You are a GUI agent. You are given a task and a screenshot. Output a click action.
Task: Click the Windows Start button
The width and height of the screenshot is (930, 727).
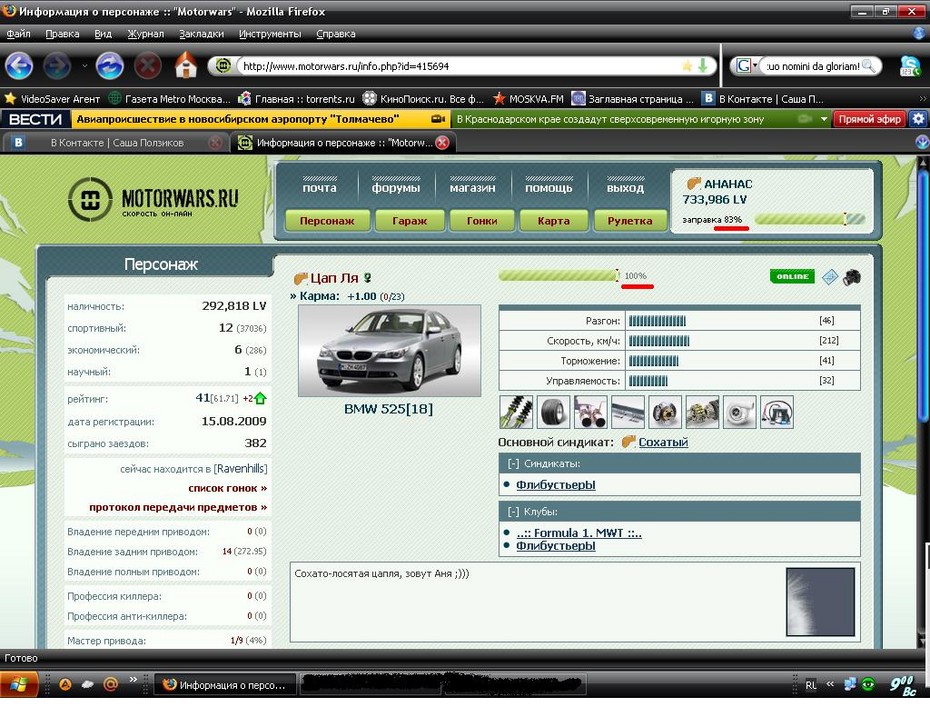coord(19,684)
